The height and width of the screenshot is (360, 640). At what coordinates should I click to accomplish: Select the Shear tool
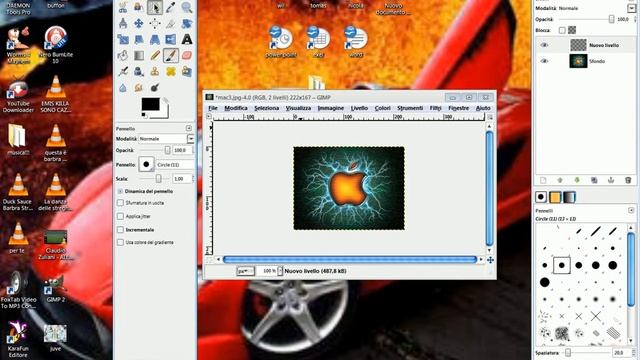(139, 39)
